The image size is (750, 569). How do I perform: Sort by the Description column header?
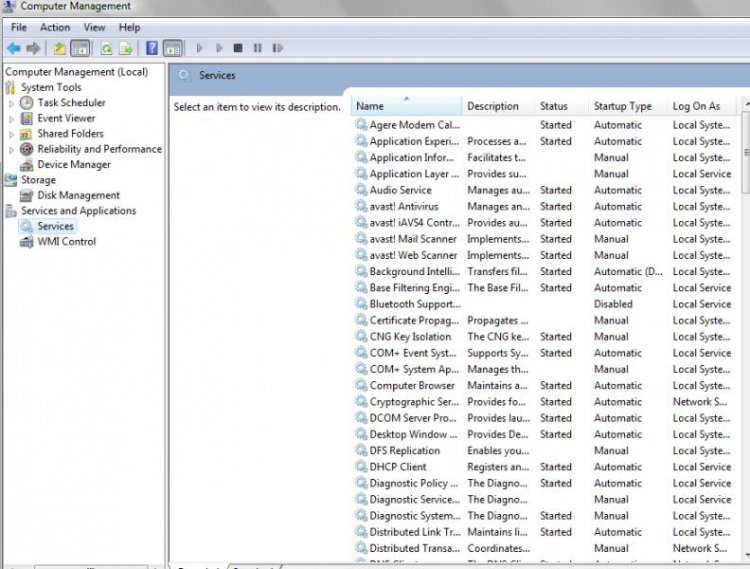point(498,106)
